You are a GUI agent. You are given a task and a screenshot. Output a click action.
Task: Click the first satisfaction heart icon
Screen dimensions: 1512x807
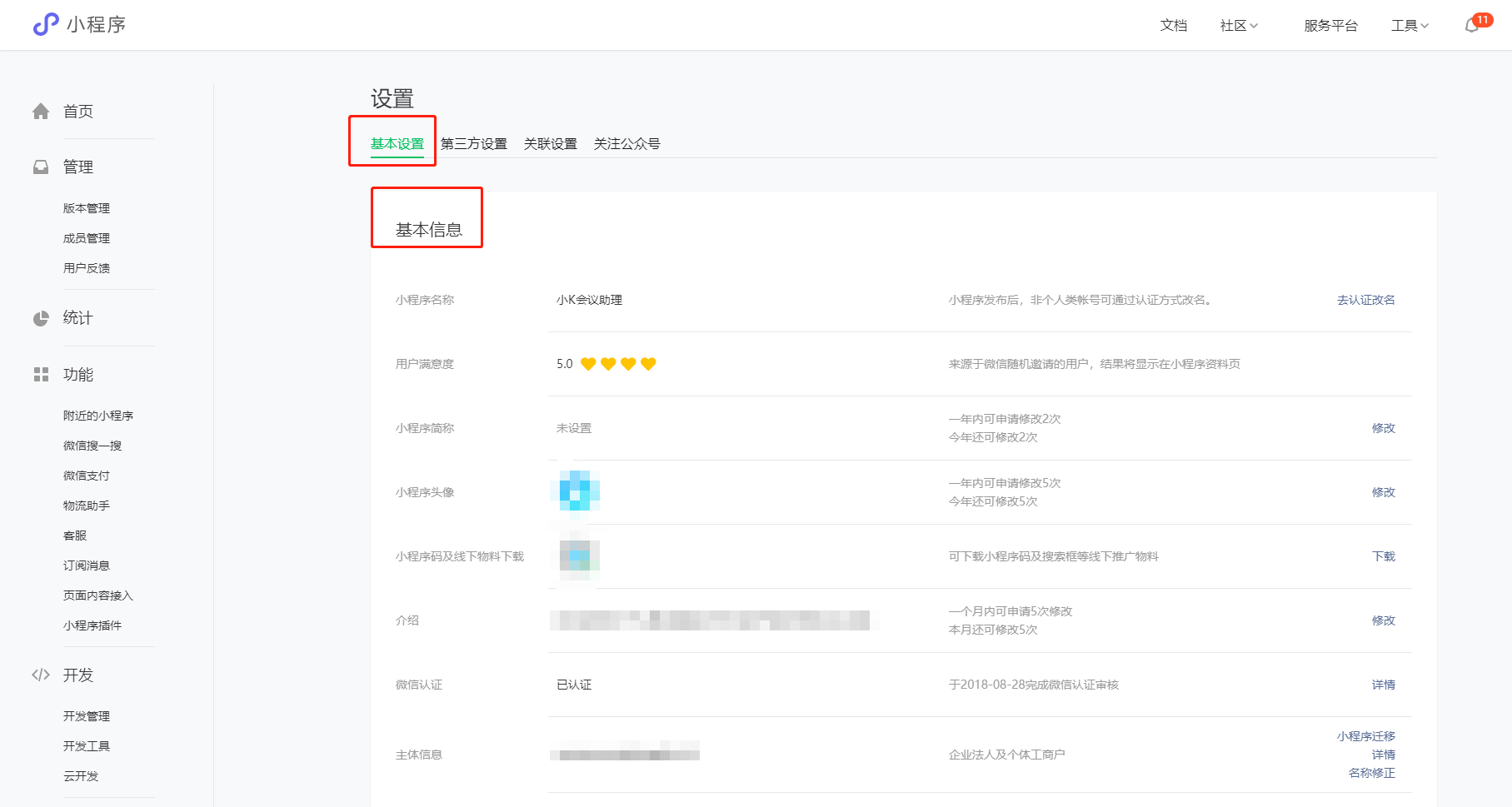tap(588, 364)
